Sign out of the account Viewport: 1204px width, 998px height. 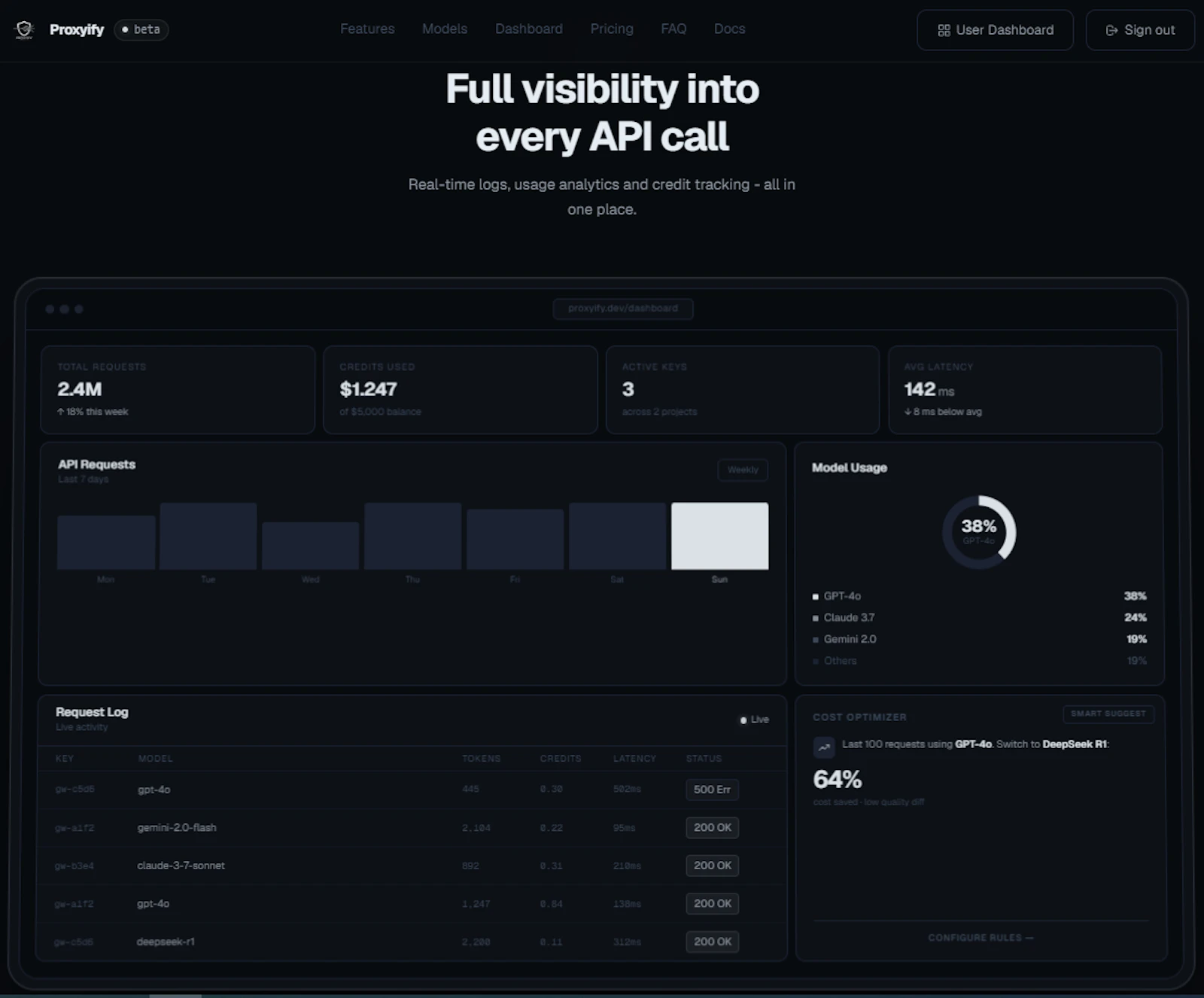coord(1140,30)
